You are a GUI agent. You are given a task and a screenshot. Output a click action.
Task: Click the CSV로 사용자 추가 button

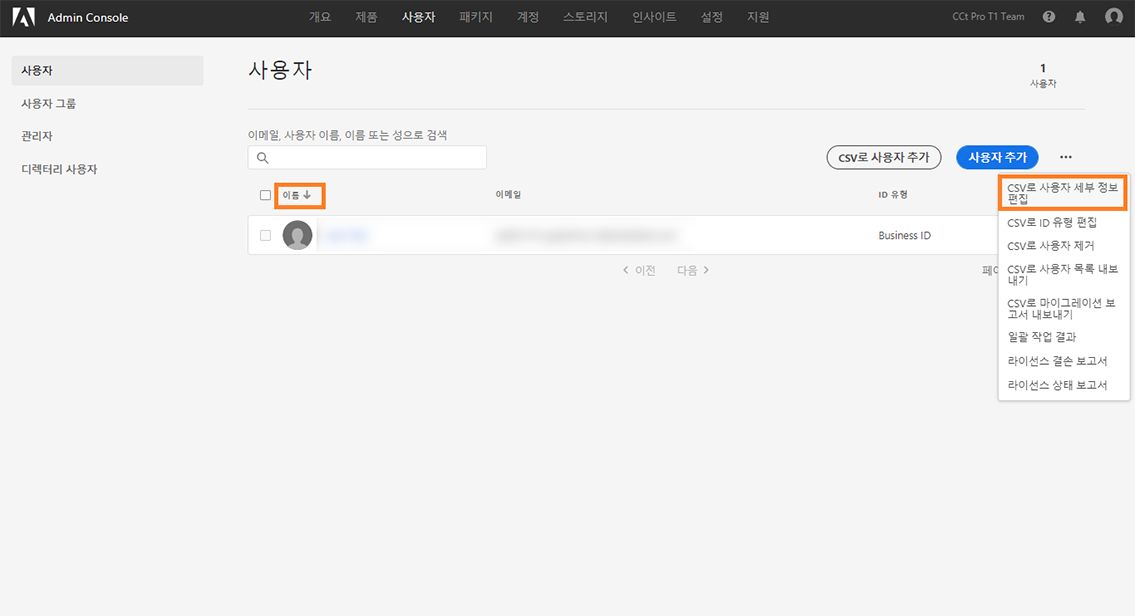(x=884, y=157)
